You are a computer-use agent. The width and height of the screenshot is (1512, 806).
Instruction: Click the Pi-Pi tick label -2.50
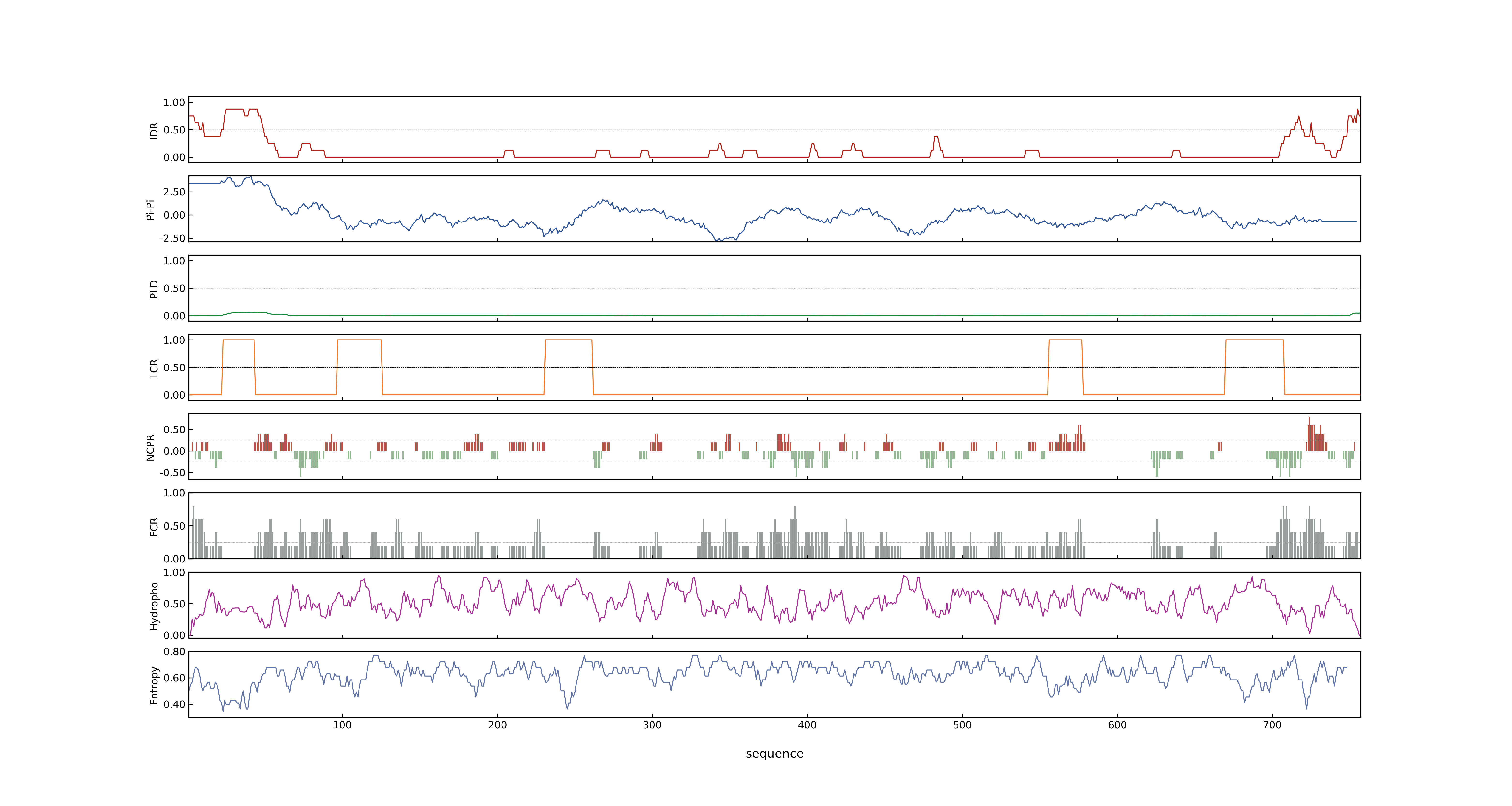point(172,238)
